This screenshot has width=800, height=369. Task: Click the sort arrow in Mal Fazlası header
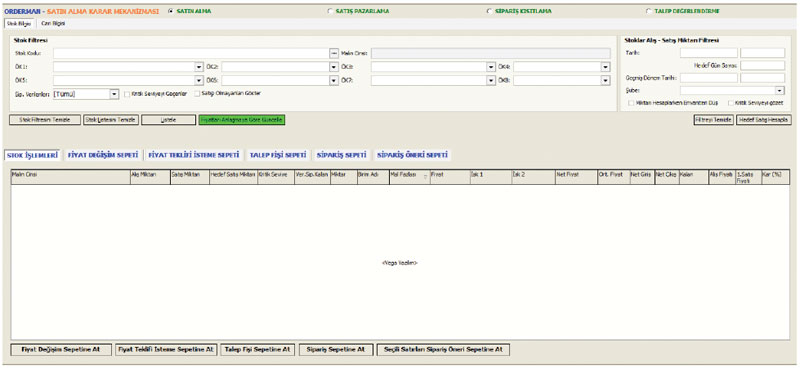click(426, 177)
